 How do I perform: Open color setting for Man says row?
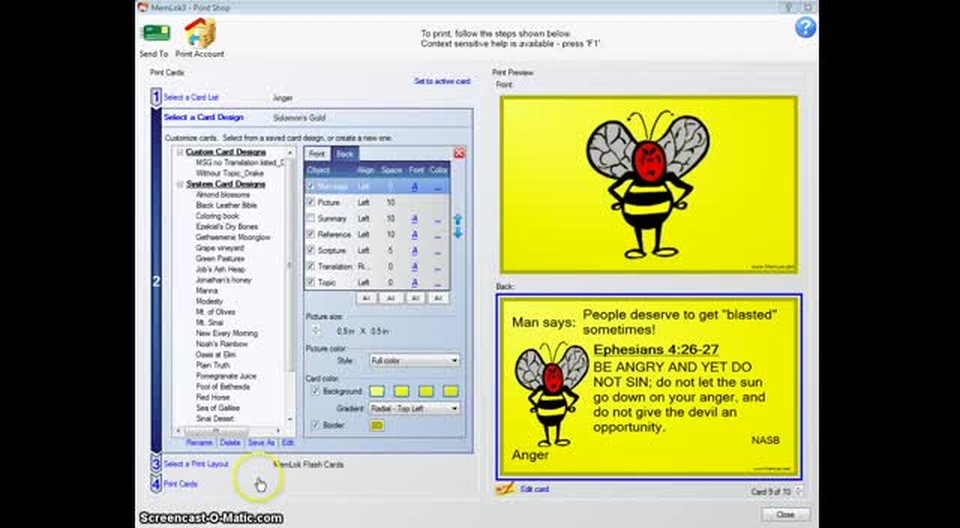click(x=437, y=186)
